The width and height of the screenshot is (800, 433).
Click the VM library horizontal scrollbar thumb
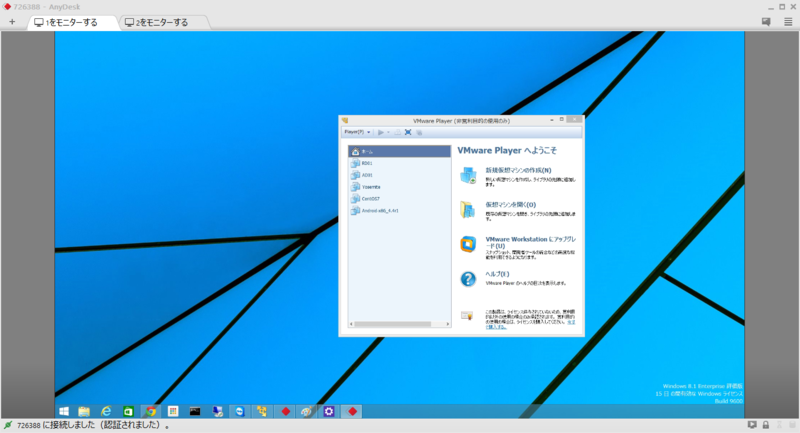[393, 324]
